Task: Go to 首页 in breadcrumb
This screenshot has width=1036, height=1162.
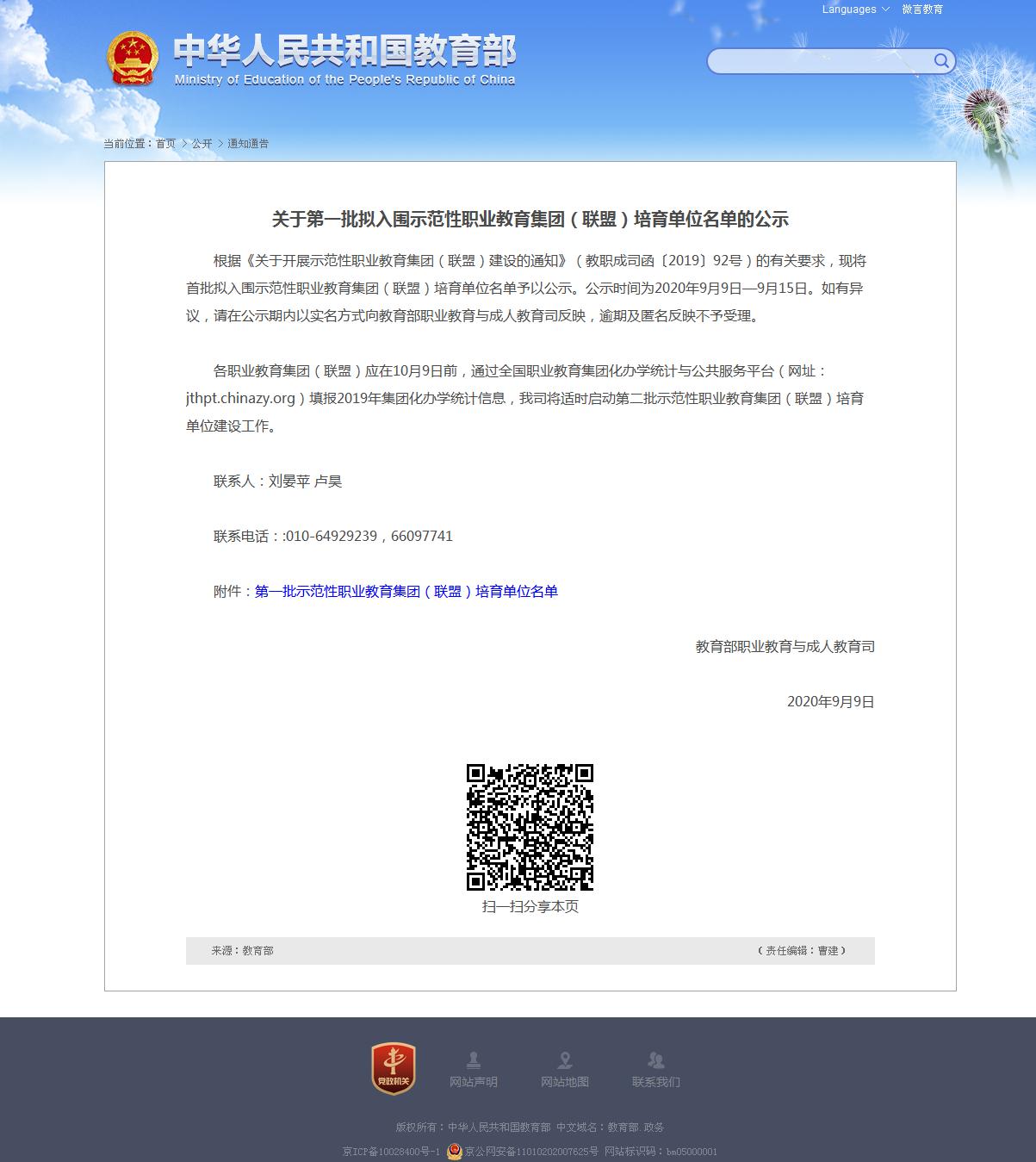Action: pyautogui.click(x=165, y=144)
